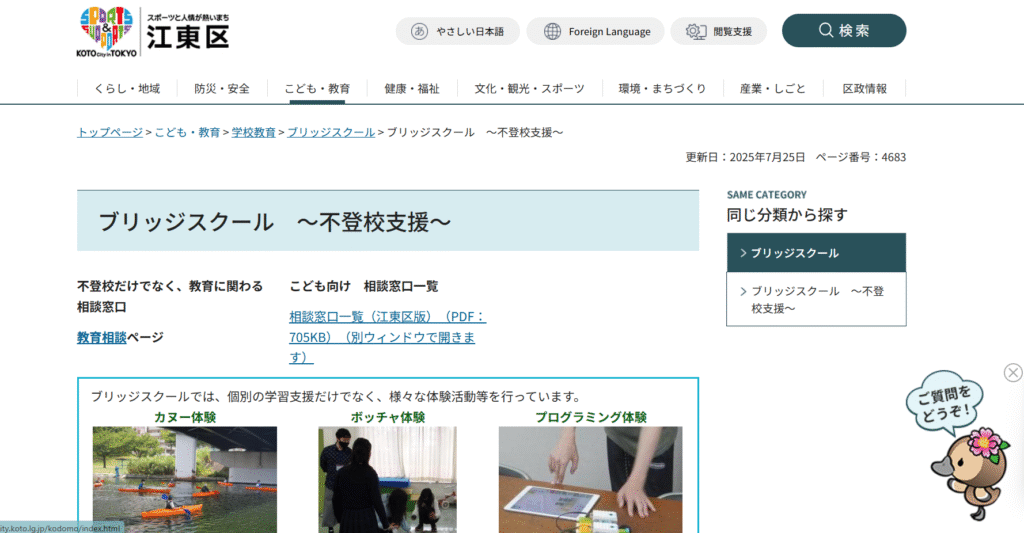Screen dimensions: 1024x533
Task: Close the chatbot mascot popup
Action: click(x=1013, y=373)
